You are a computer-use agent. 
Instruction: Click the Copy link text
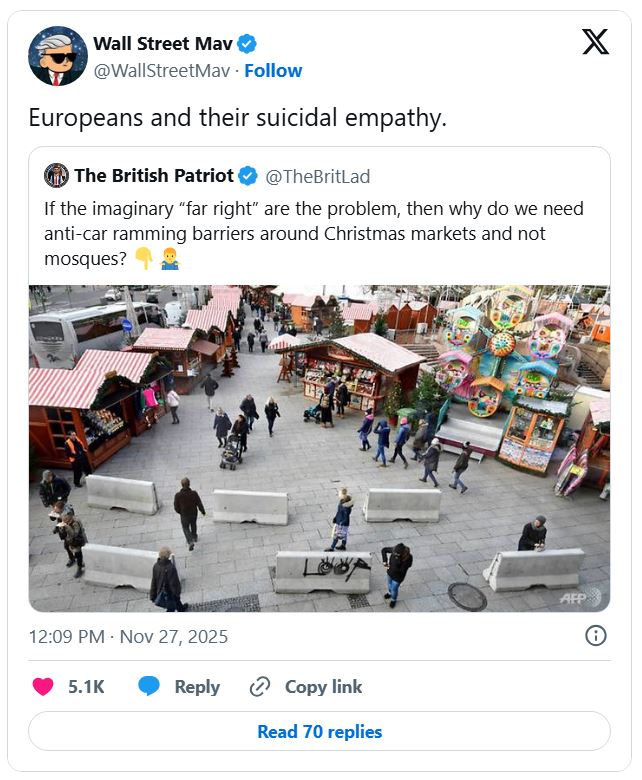point(323,687)
